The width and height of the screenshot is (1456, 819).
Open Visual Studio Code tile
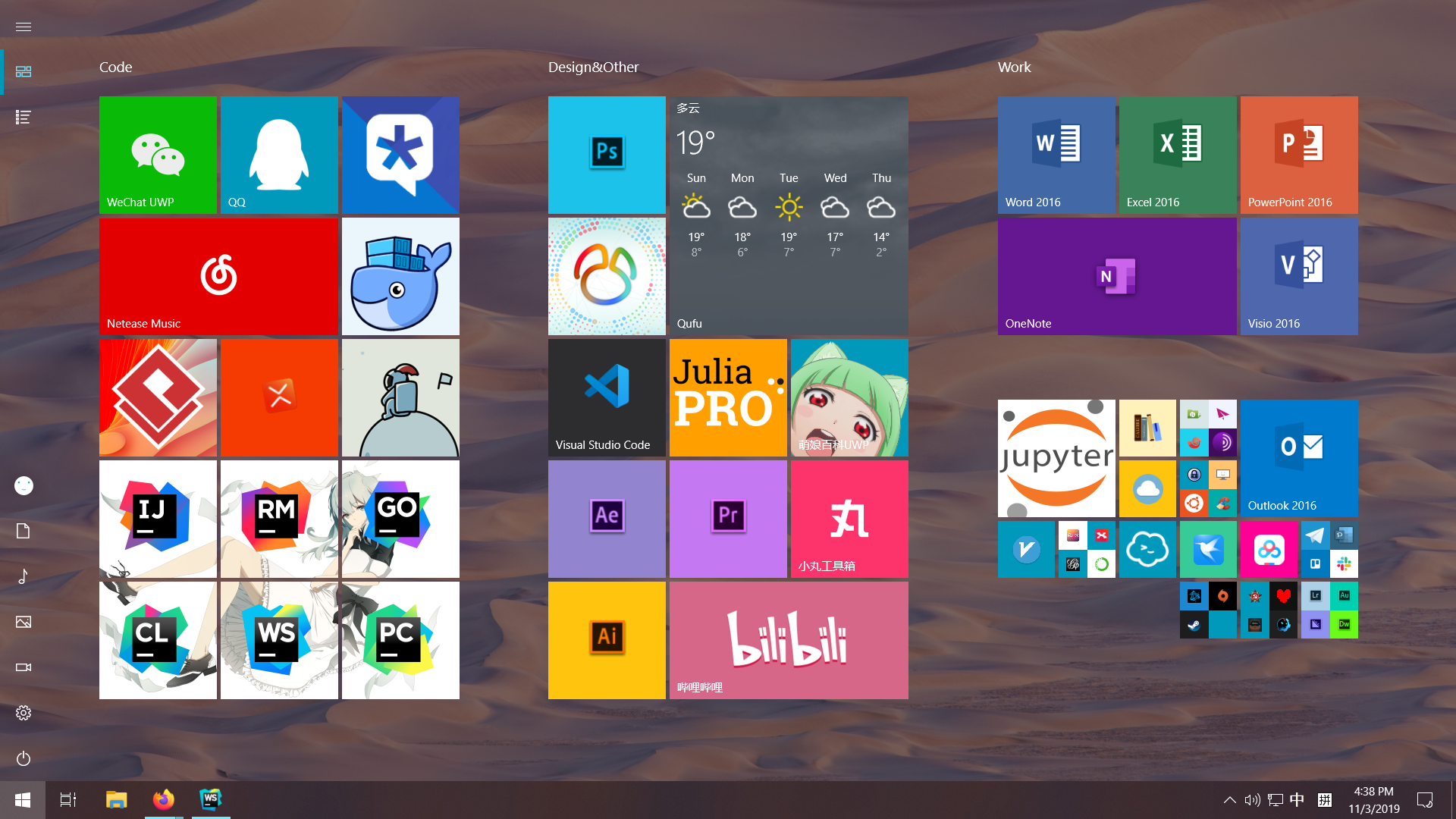tap(607, 397)
